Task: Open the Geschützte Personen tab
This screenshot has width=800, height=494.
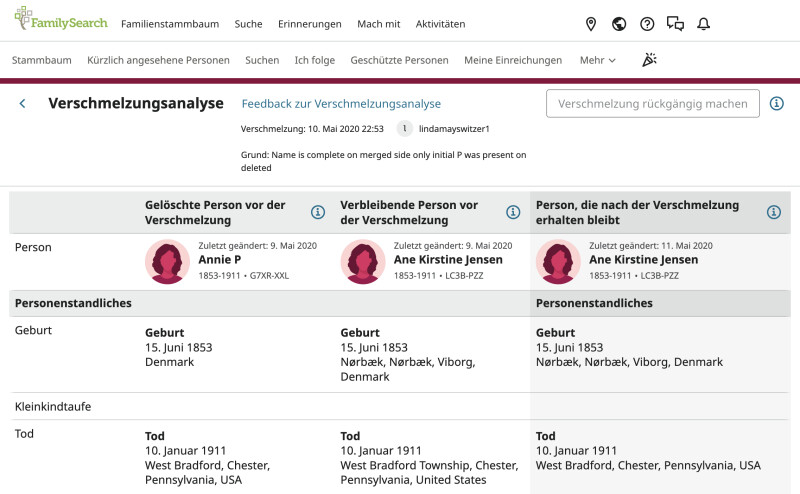Action: 399,60
